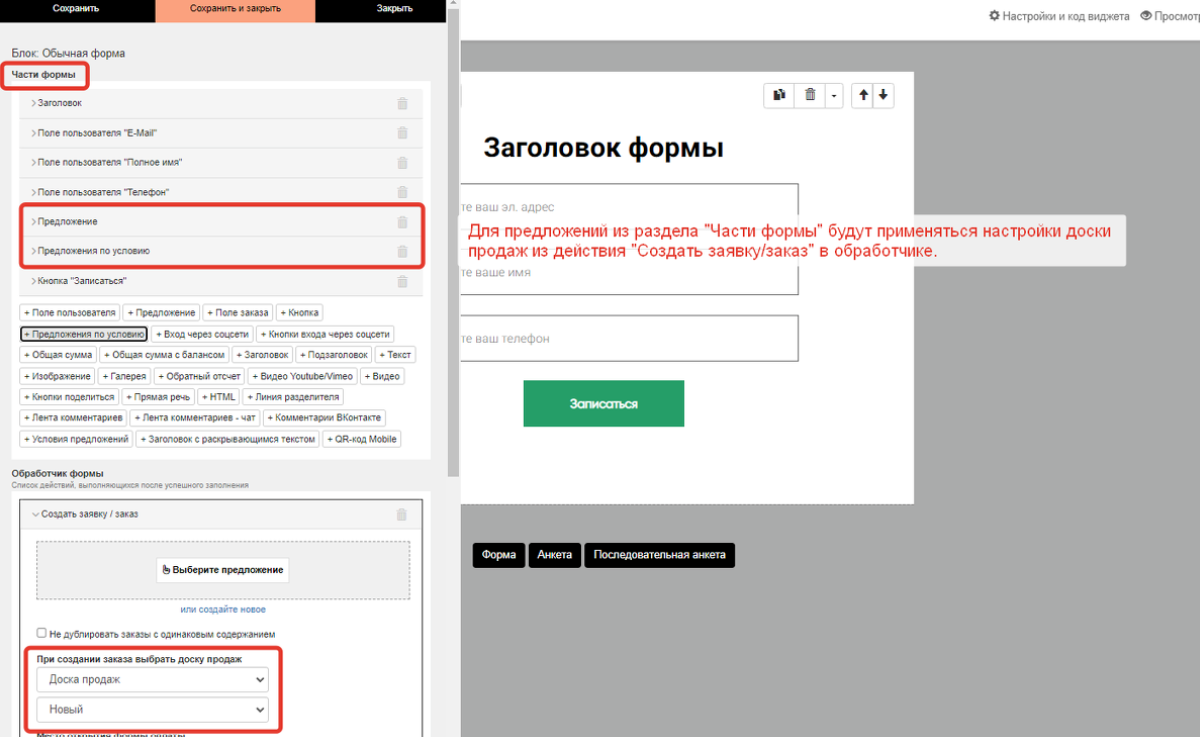Click the green Записаться button in preview

604,404
